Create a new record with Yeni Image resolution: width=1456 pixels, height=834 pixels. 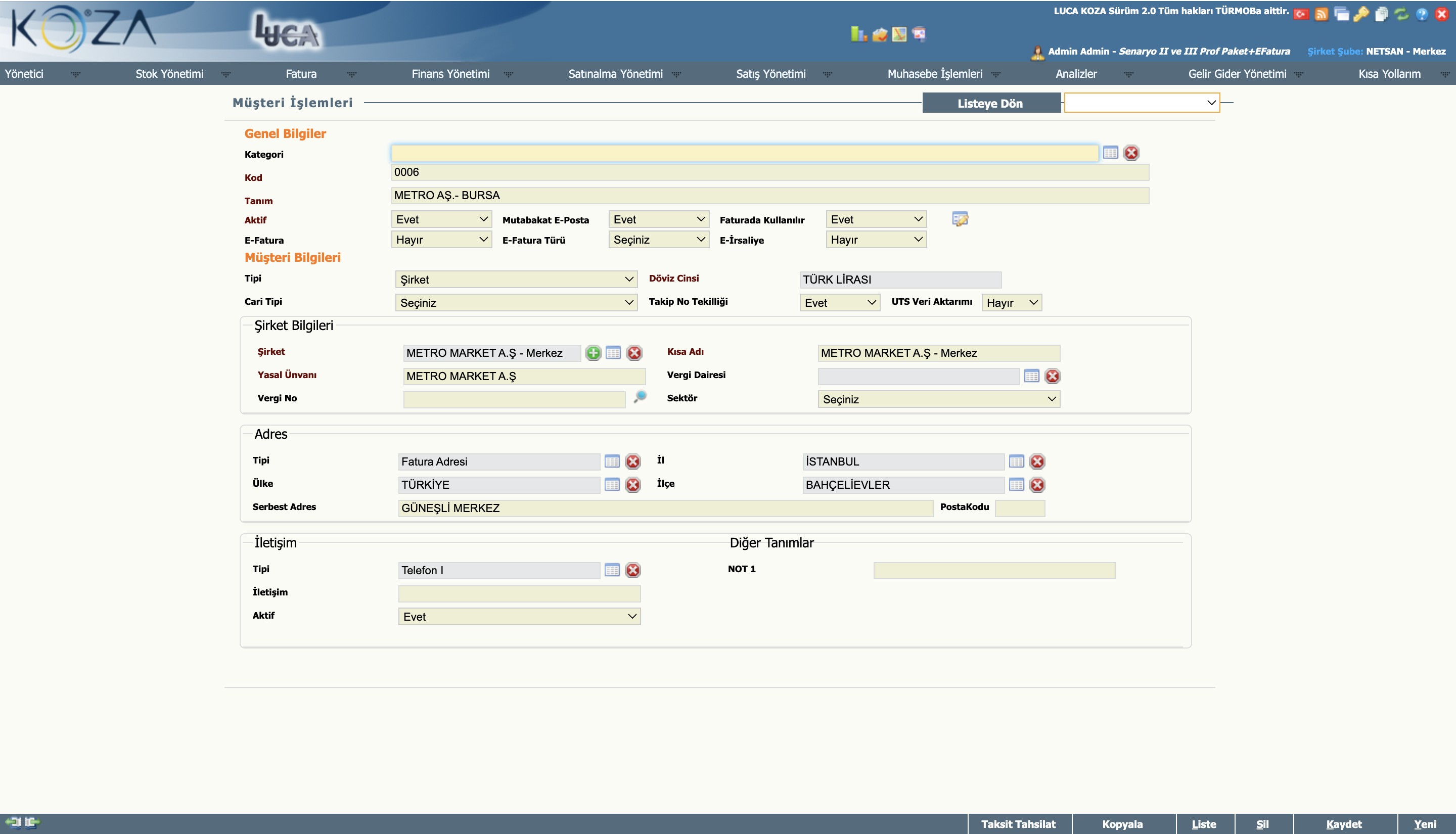(x=1426, y=824)
